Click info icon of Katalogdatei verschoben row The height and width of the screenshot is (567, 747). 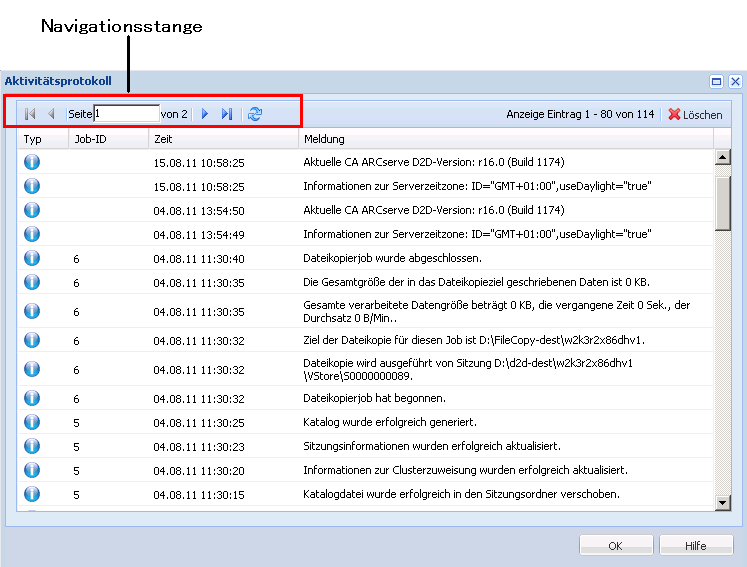click(32, 494)
